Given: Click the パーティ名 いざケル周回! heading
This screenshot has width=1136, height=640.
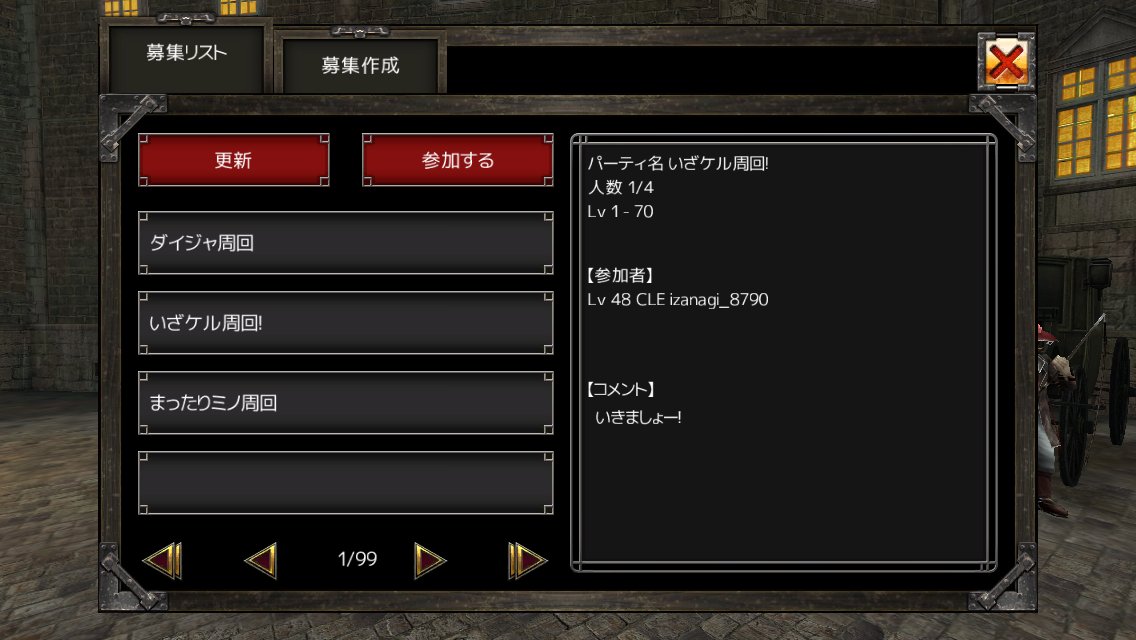Looking at the screenshot, I should (x=677, y=163).
